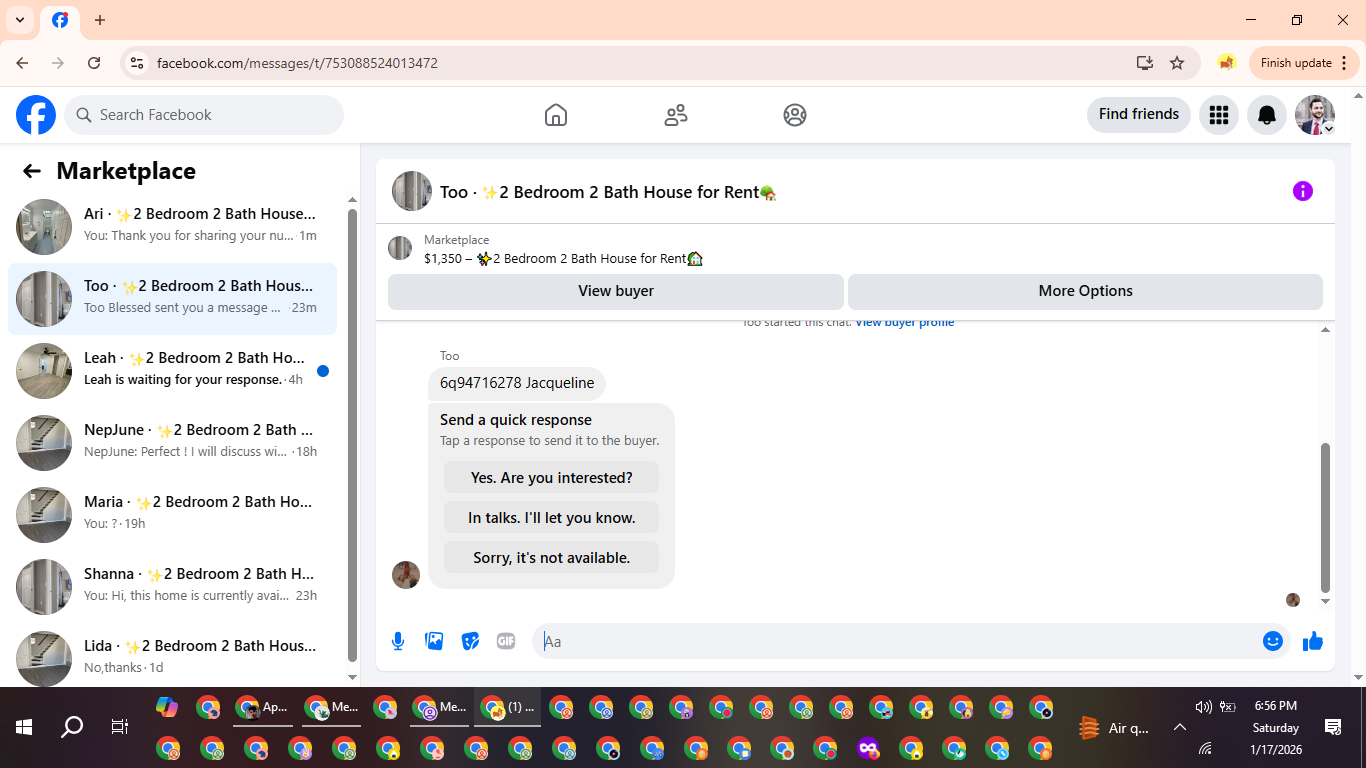Send quick reply 'In talks. I'll let you know.'

[552, 518]
